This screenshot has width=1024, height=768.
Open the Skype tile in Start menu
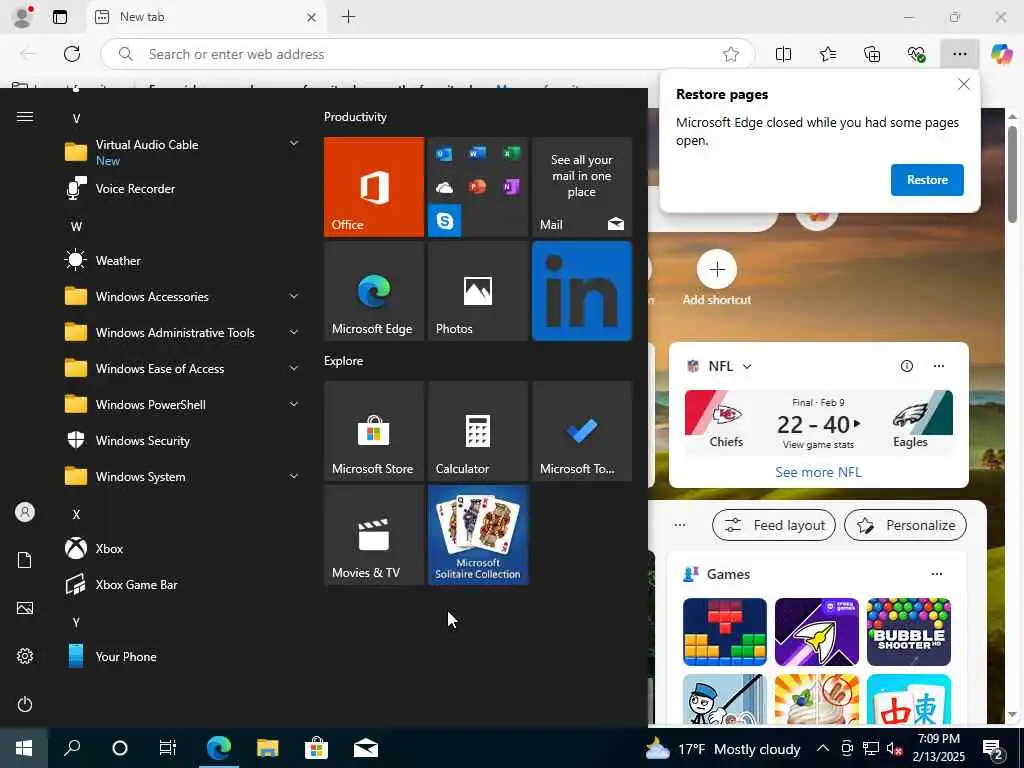(x=445, y=221)
